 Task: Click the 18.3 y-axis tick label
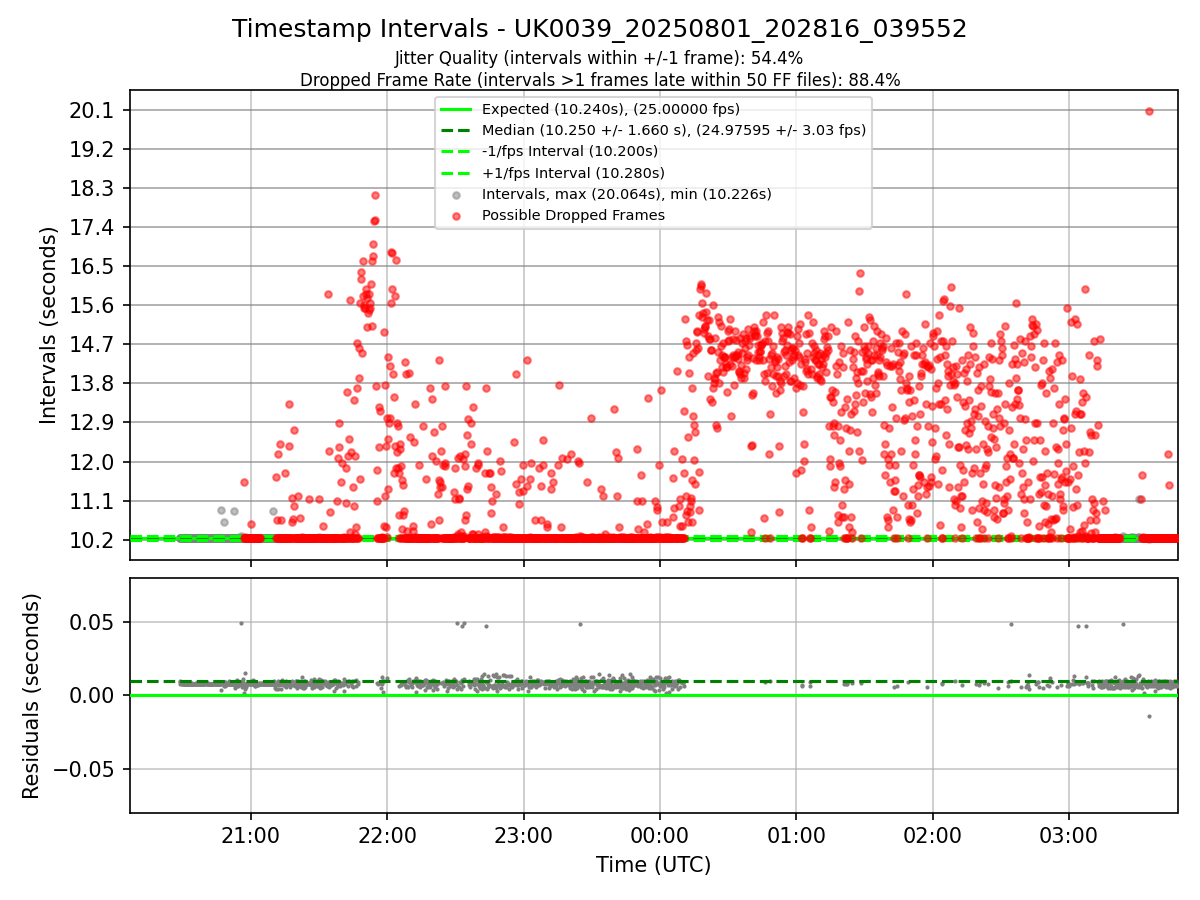(93, 188)
